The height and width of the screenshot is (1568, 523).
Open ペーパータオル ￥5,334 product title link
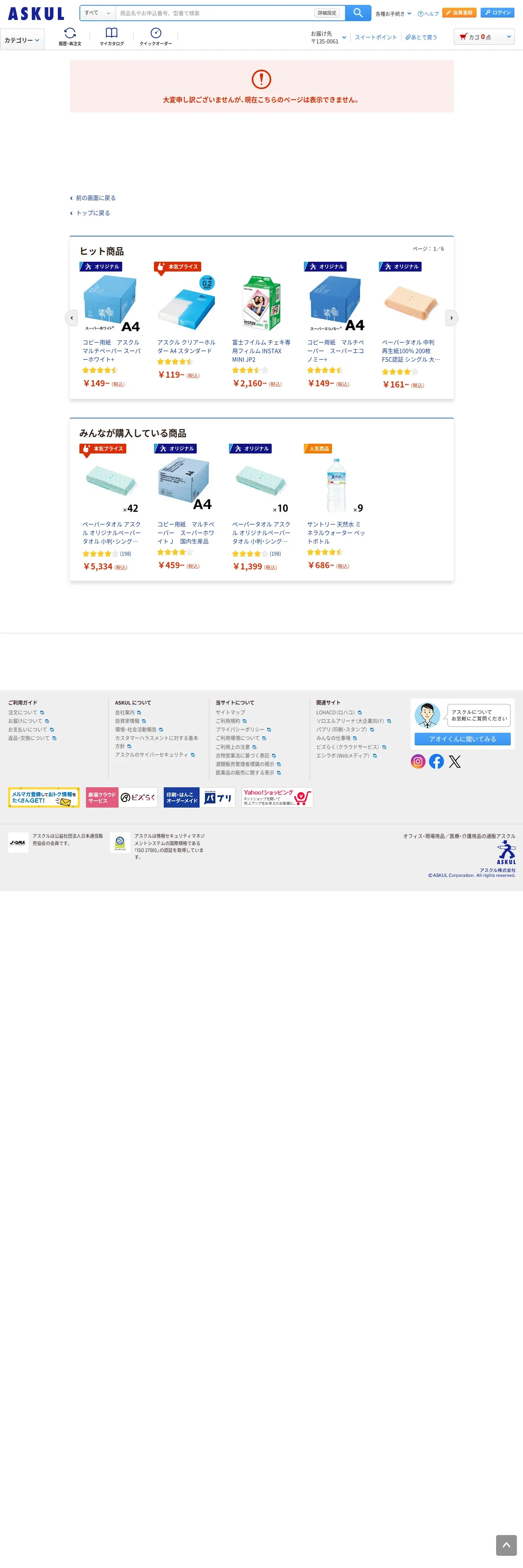click(x=112, y=532)
